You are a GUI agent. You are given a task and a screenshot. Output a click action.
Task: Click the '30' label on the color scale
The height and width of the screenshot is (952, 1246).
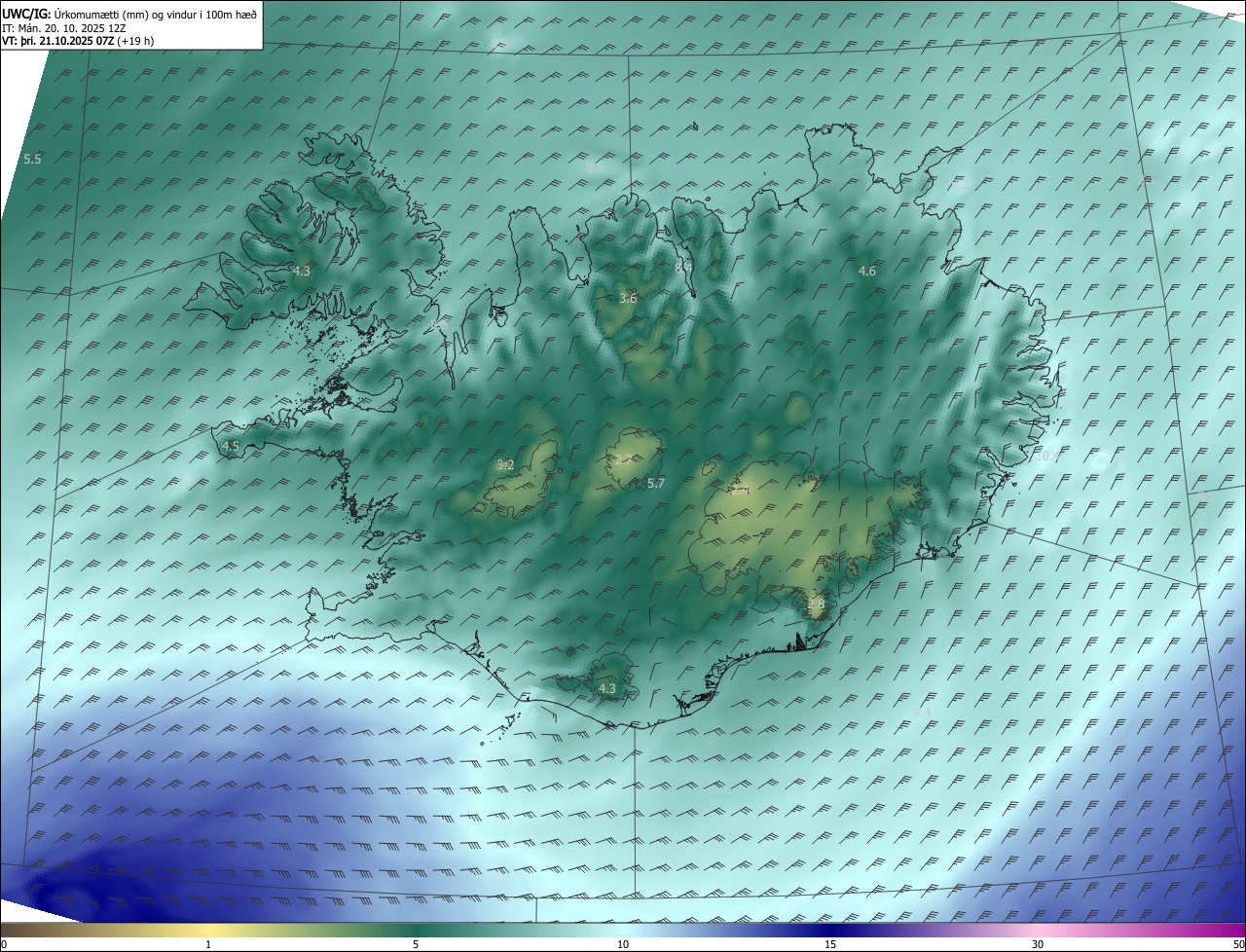(x=1038, y=944)
